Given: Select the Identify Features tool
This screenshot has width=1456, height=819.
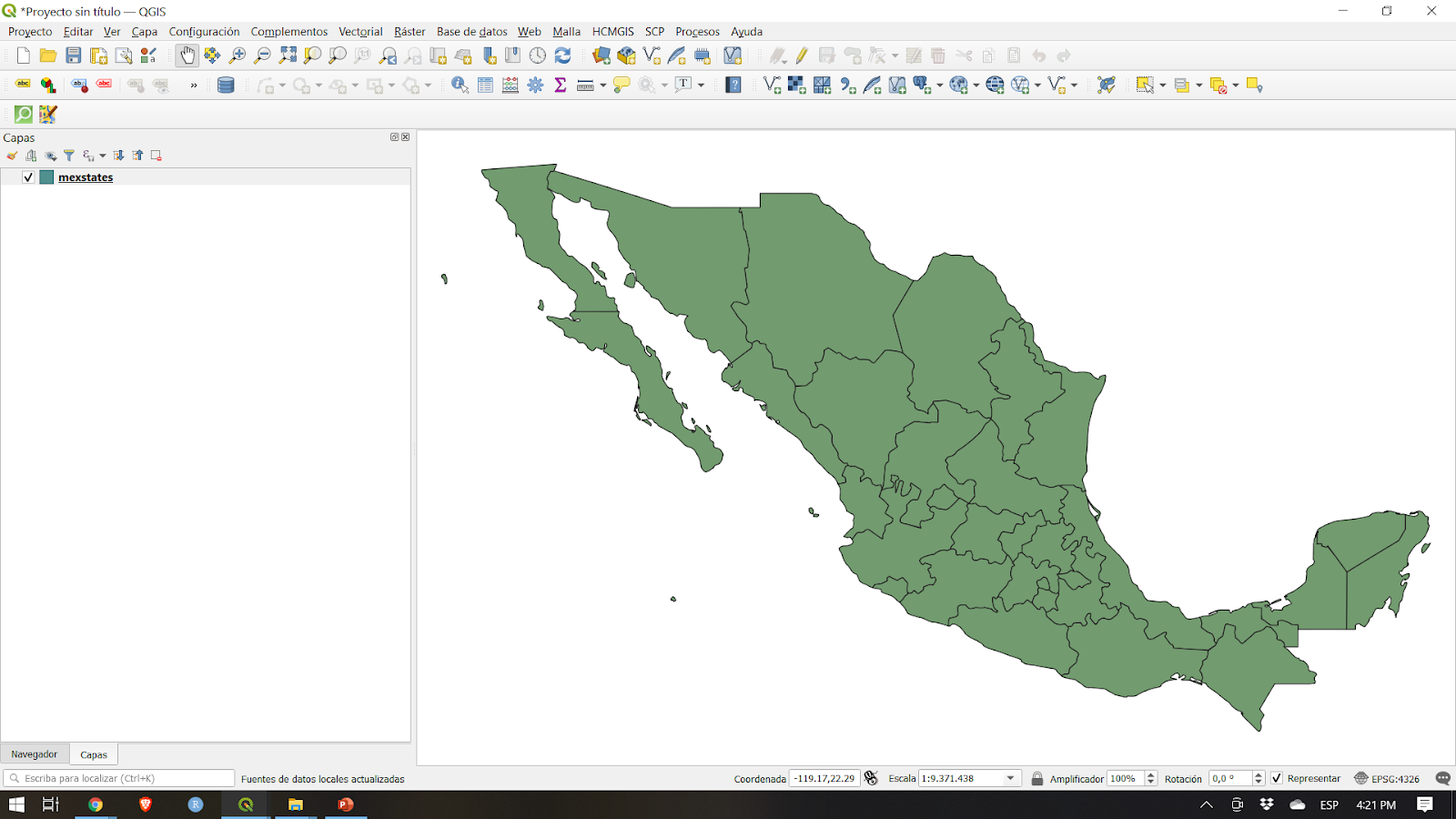Looking at the screenshot, I should click(460, 86).
